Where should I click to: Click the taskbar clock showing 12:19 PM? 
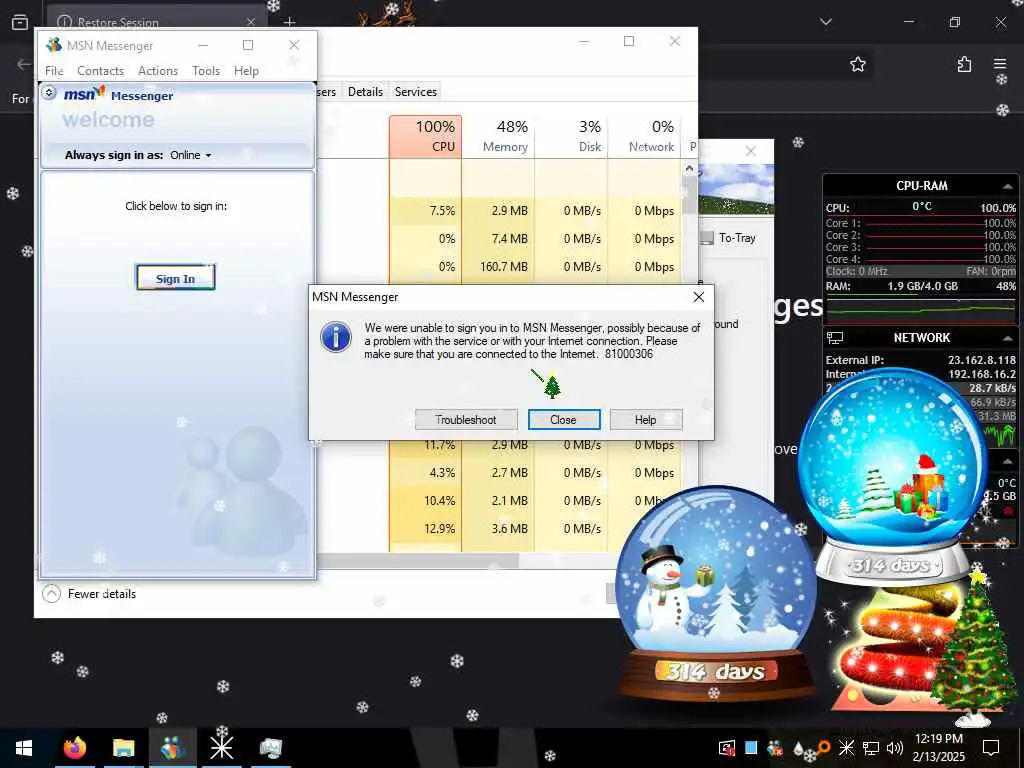pos(939,748)
